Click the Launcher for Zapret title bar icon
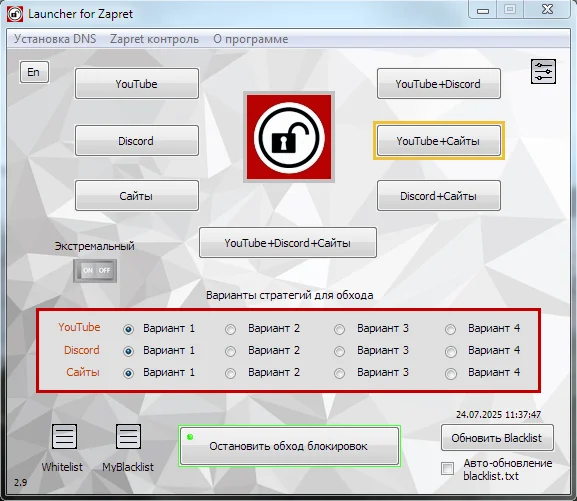Screen dimensions: 577x501 point(15,14)
